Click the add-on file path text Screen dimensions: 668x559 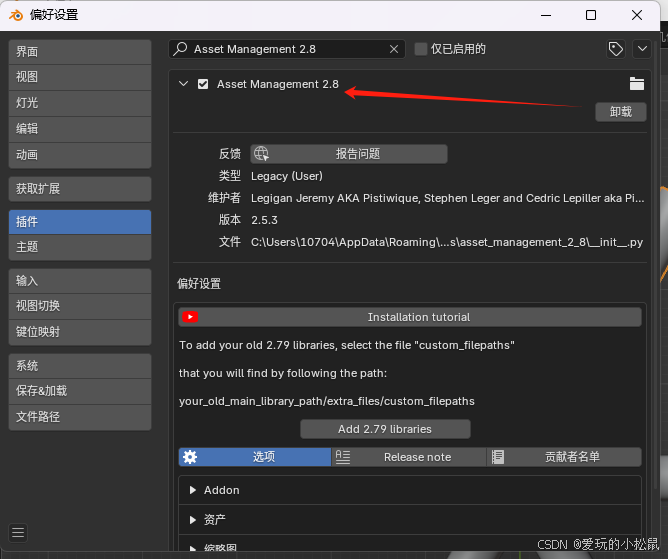click(447, 242)
